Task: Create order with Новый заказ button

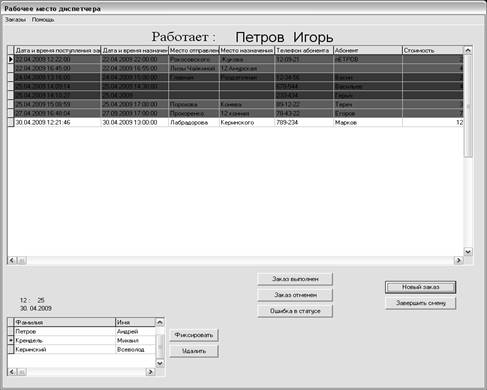Action: point(420,287)
